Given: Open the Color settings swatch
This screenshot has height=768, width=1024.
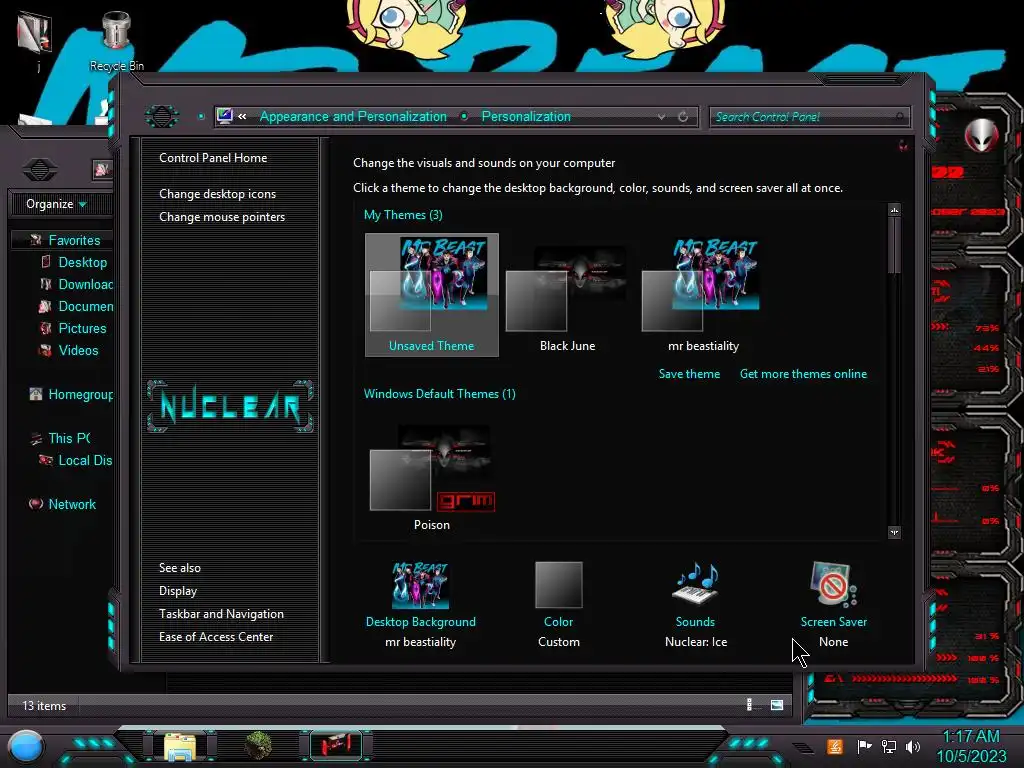Looking at the screenshot, I should point(558,584).
